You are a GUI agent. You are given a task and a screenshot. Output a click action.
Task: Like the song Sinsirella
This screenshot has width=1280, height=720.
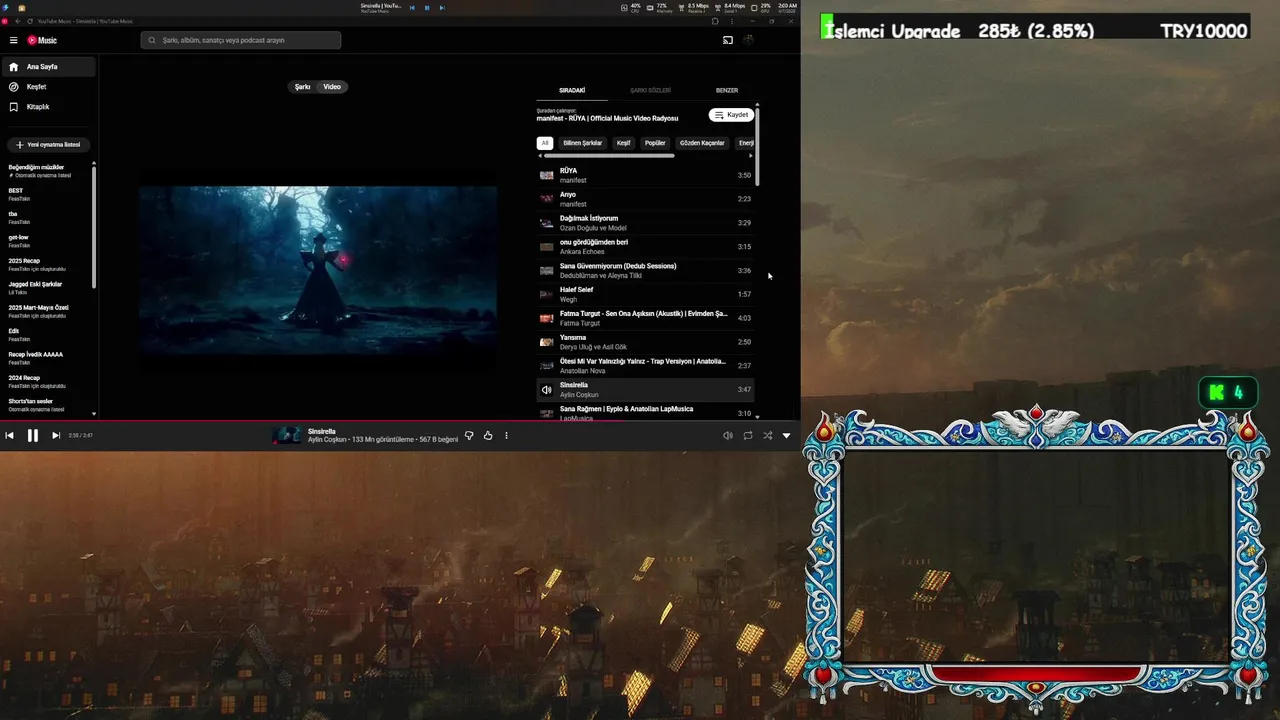pos(488,435)
